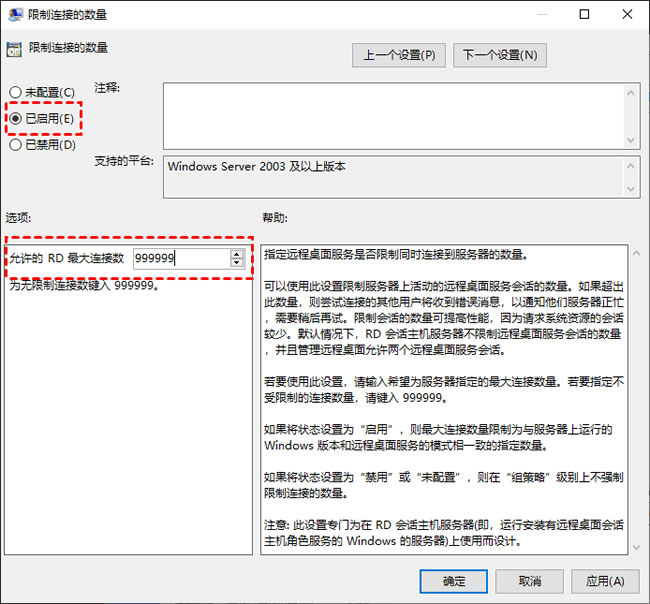Click supported platform box scroll up arrow
This screenshot has height=604, width=650.
click(x=631, y=166)
